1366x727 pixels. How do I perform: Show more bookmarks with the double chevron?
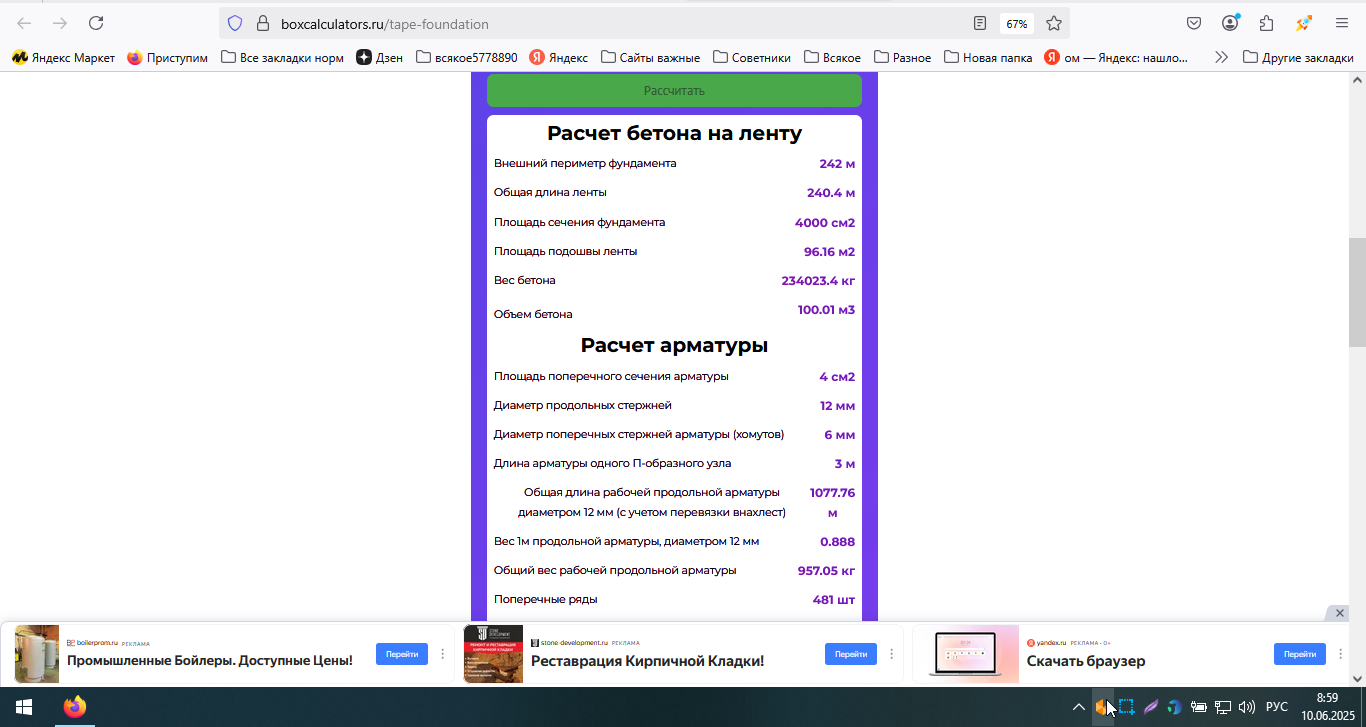point(1221,57)
